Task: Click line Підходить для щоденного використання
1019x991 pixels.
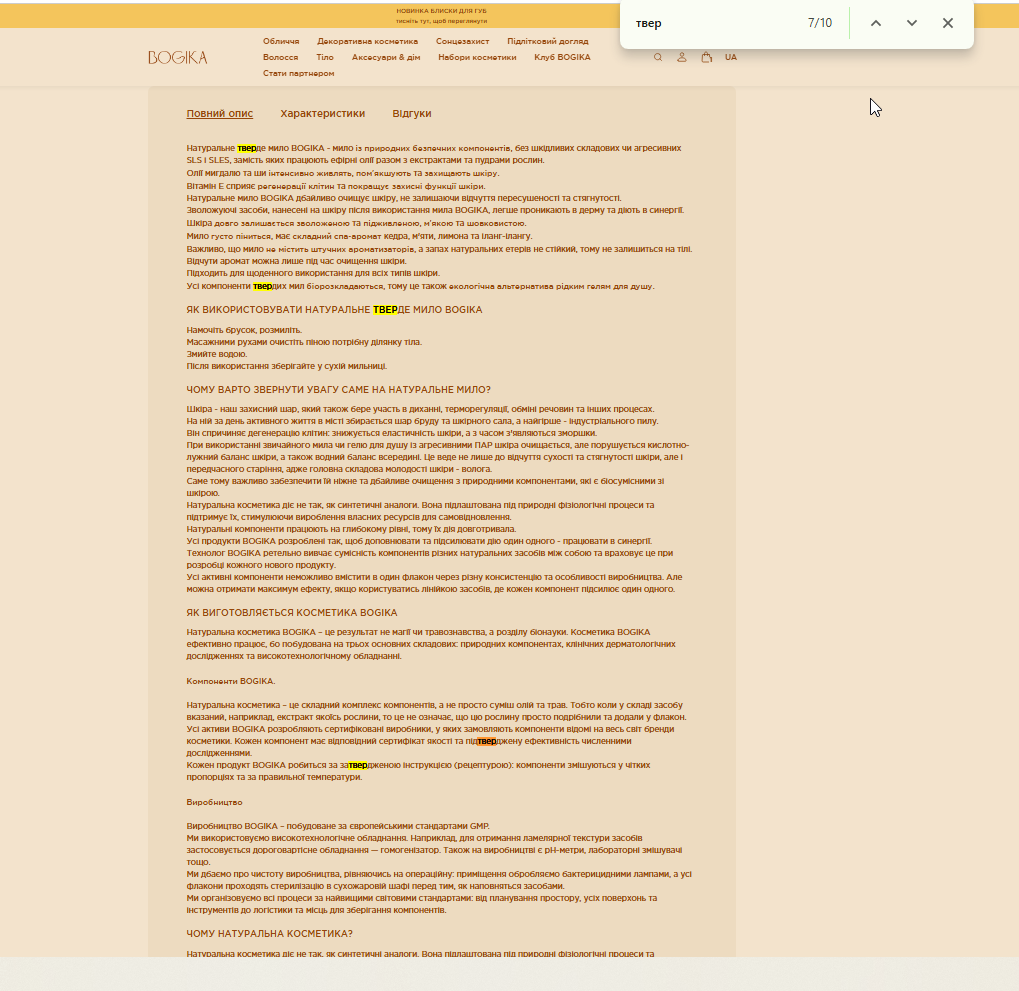Action: click(313, 273)
